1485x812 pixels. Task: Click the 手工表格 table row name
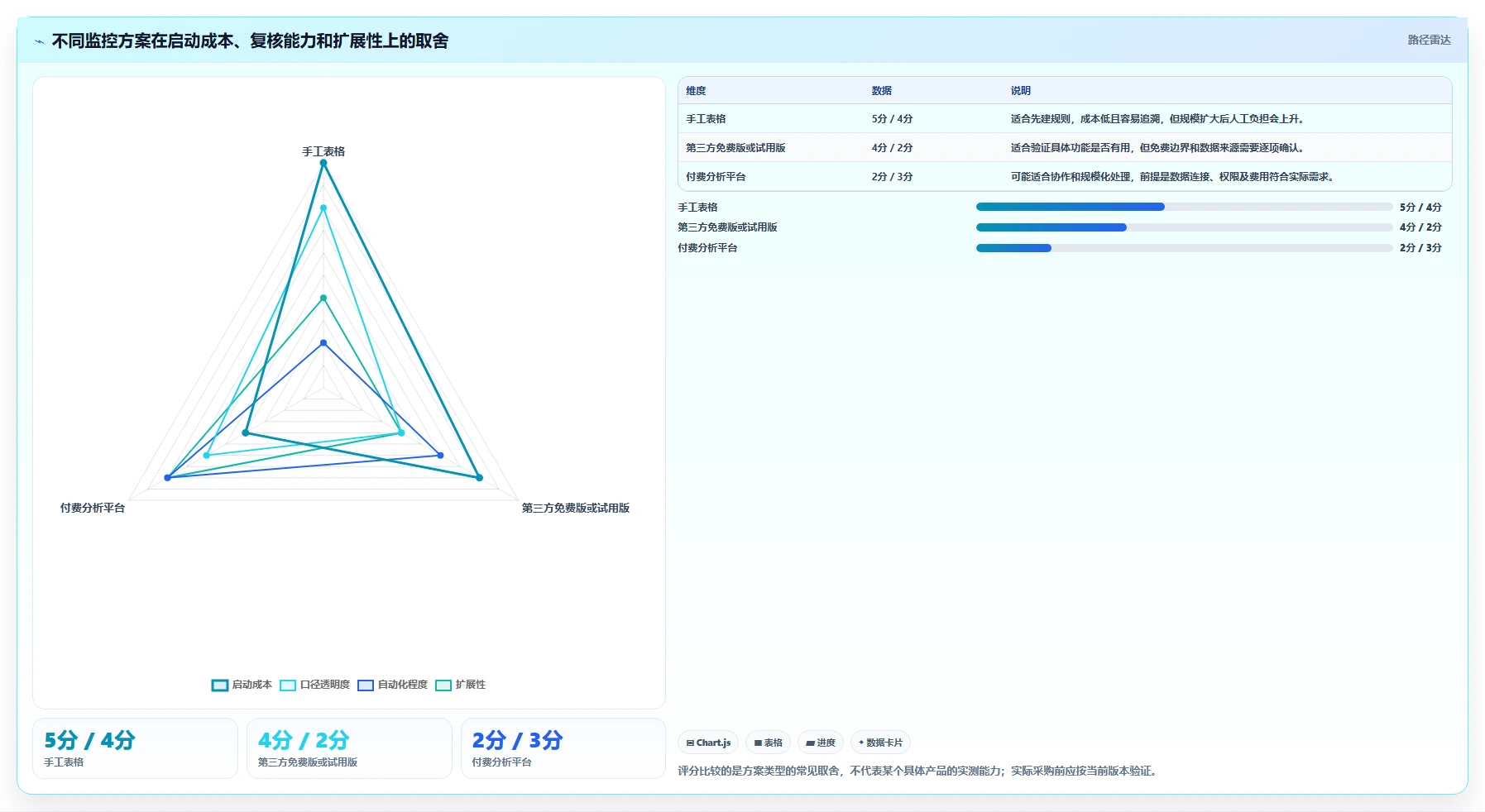coord(706,119)
